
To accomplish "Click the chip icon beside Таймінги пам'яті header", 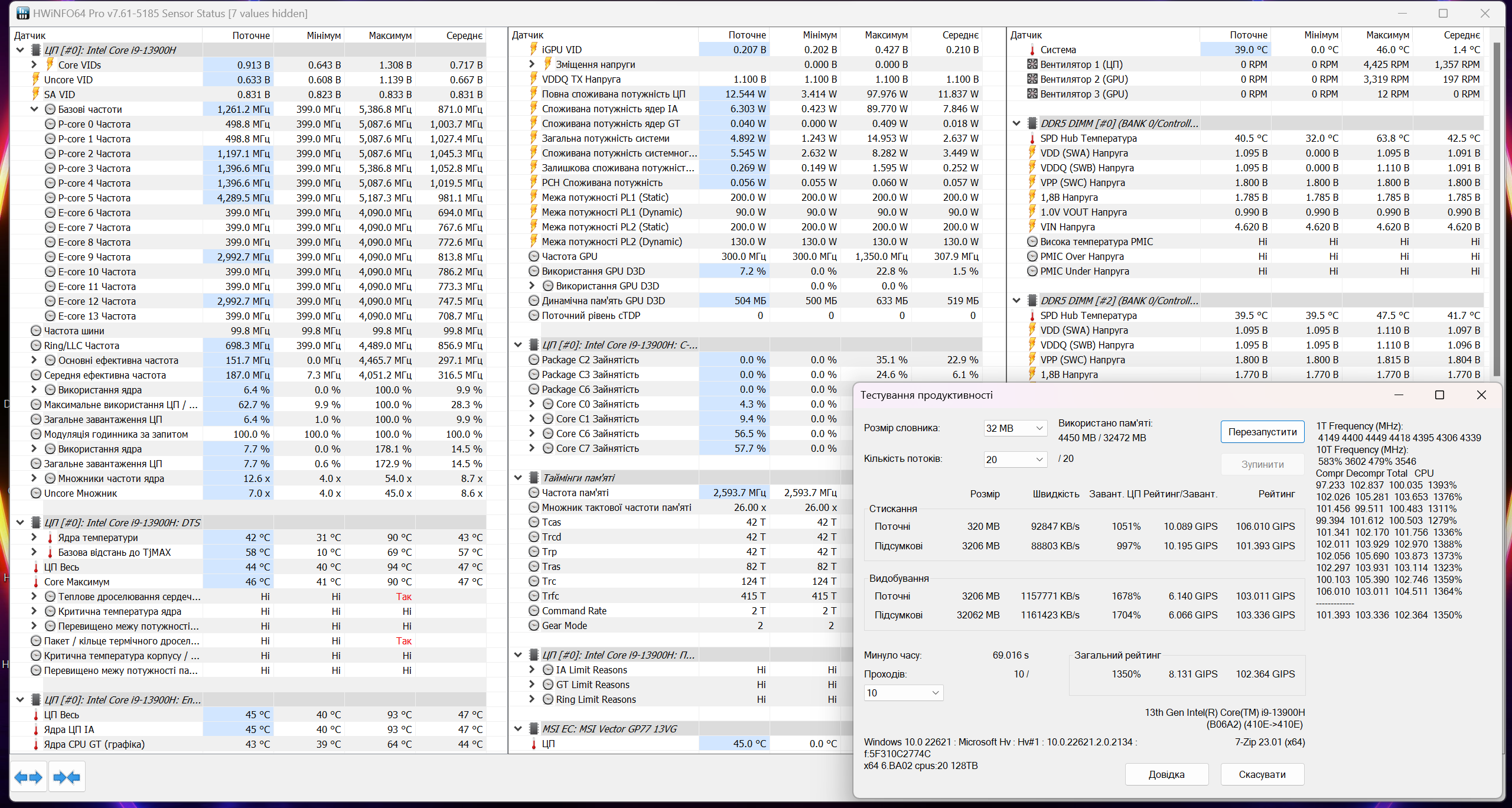I will tap(533, 478).
